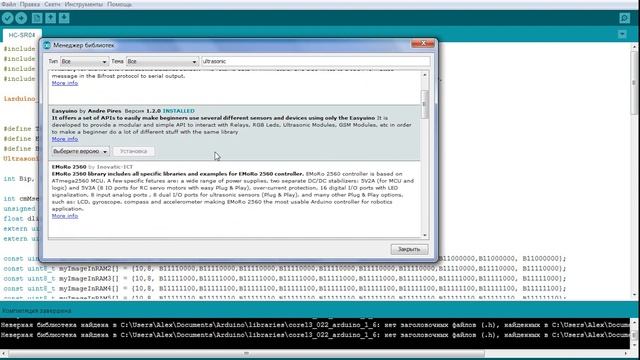Click the Менеджер библиотек dialog title icon
The width and height of the screenshot is (640, 360).
47,45
